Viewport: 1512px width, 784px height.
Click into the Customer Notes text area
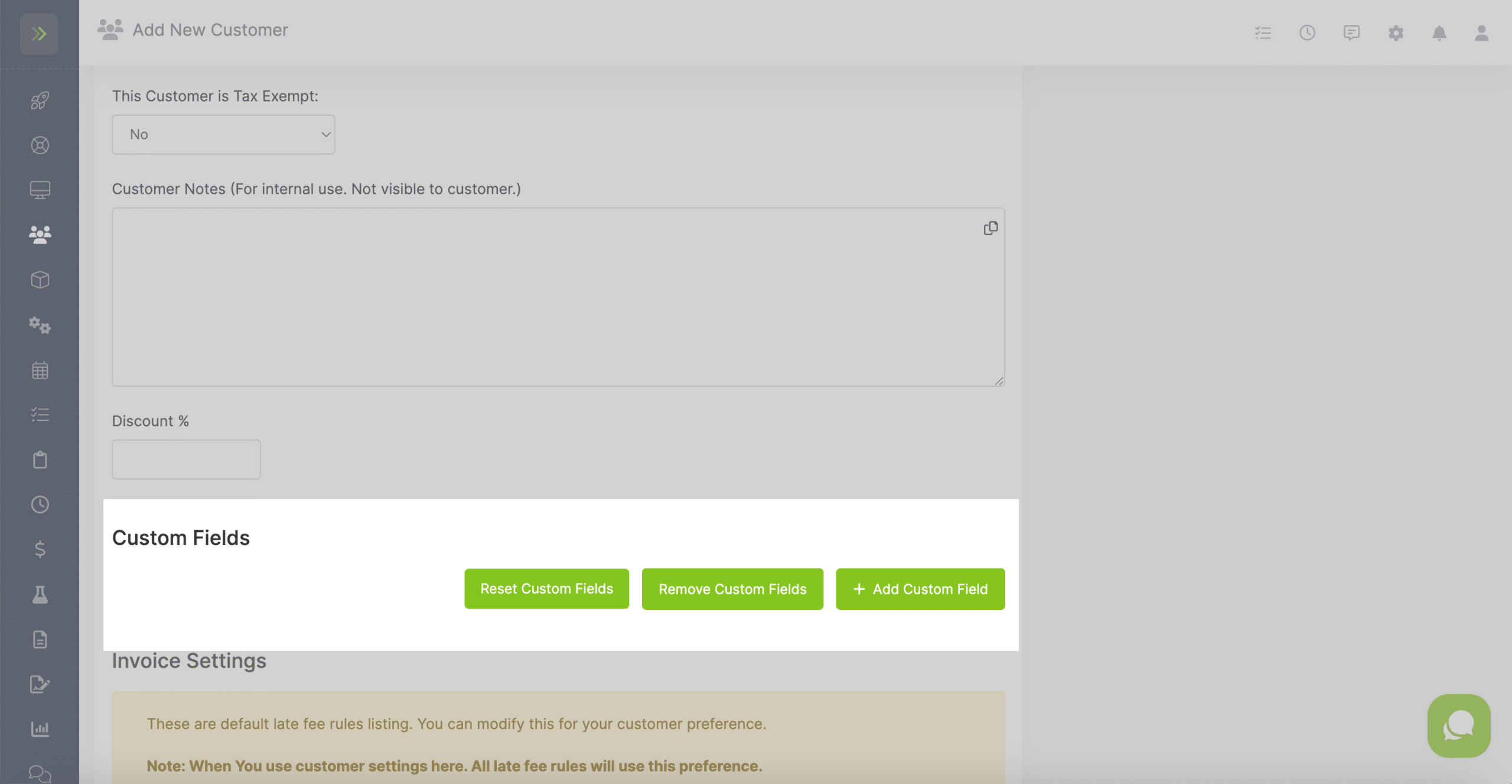coord(558,297)
